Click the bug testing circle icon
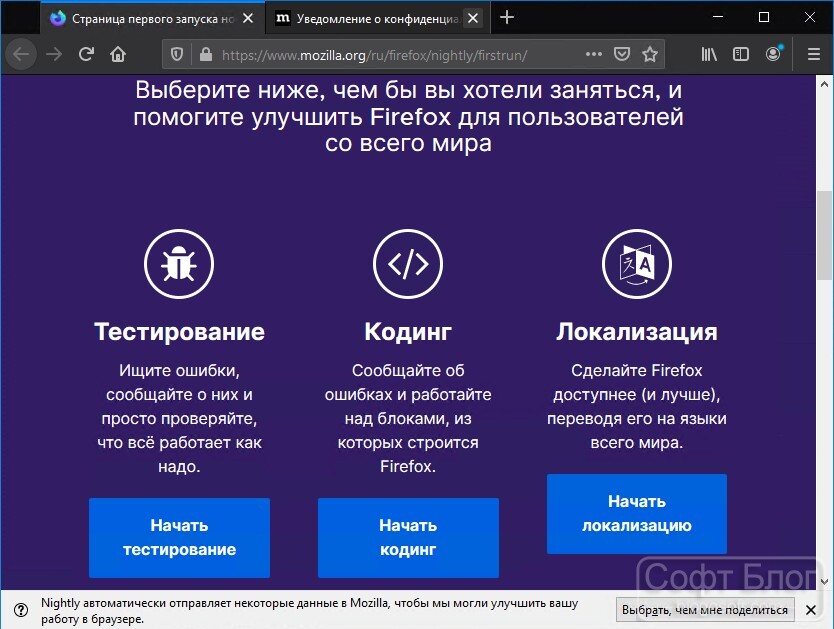This screenshot has height=629, width=834. [x=179, y=264]
